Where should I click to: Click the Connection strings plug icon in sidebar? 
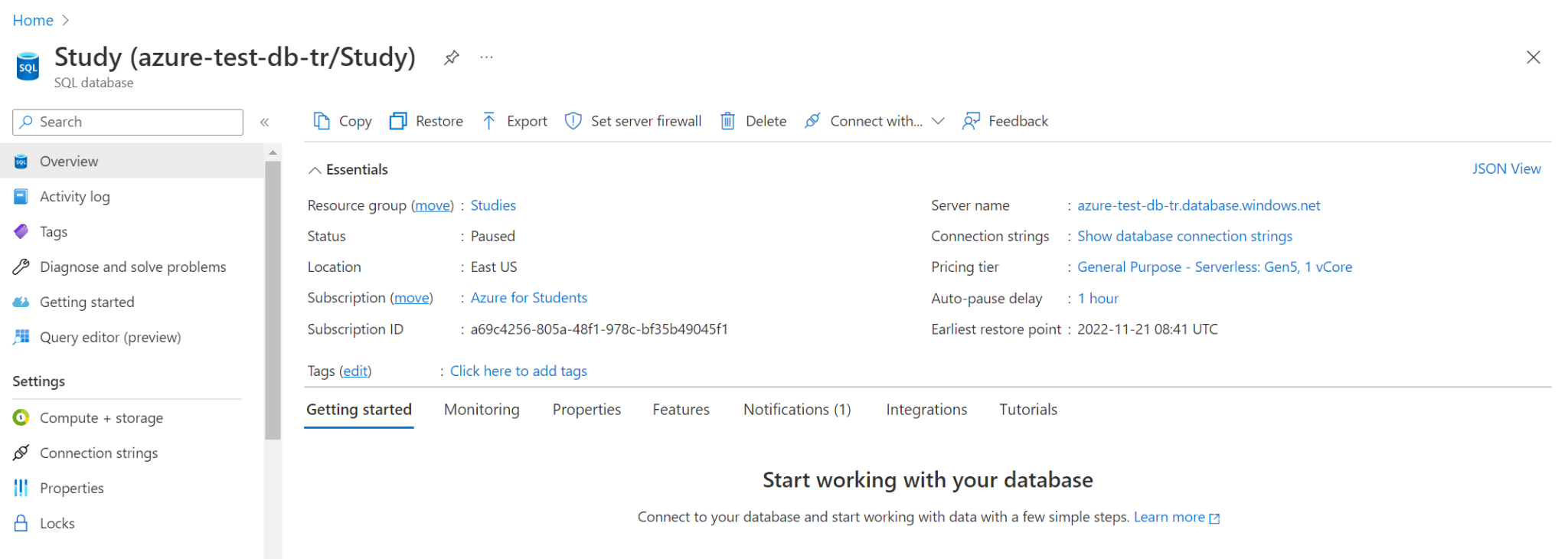pyautogui.click(x=21, y=453)
